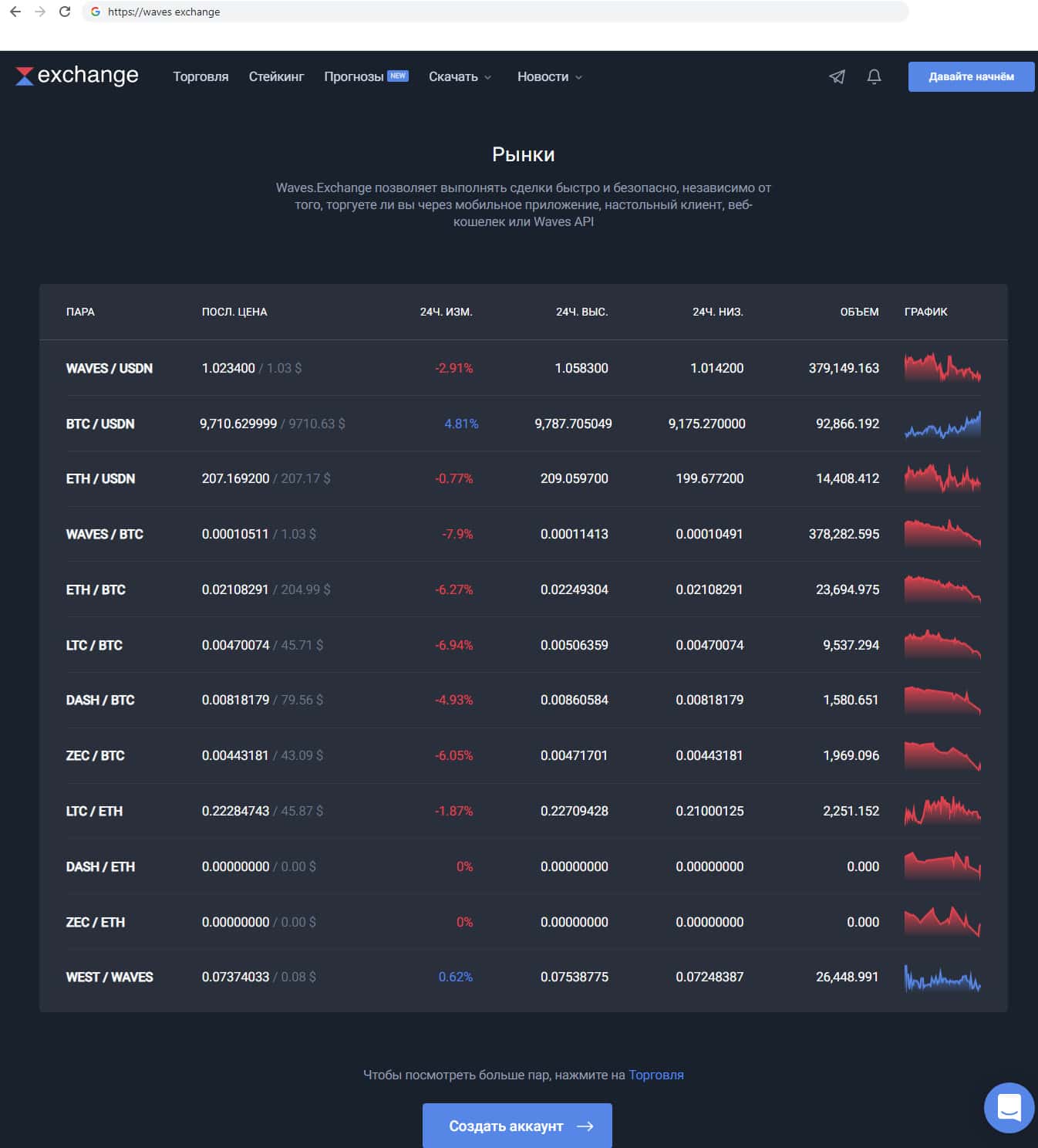This screenshot has height=1148, width=1038.
Task: Click the 0.07538775 24h high value
Action: pyautogui.click(x=575, y=977)
